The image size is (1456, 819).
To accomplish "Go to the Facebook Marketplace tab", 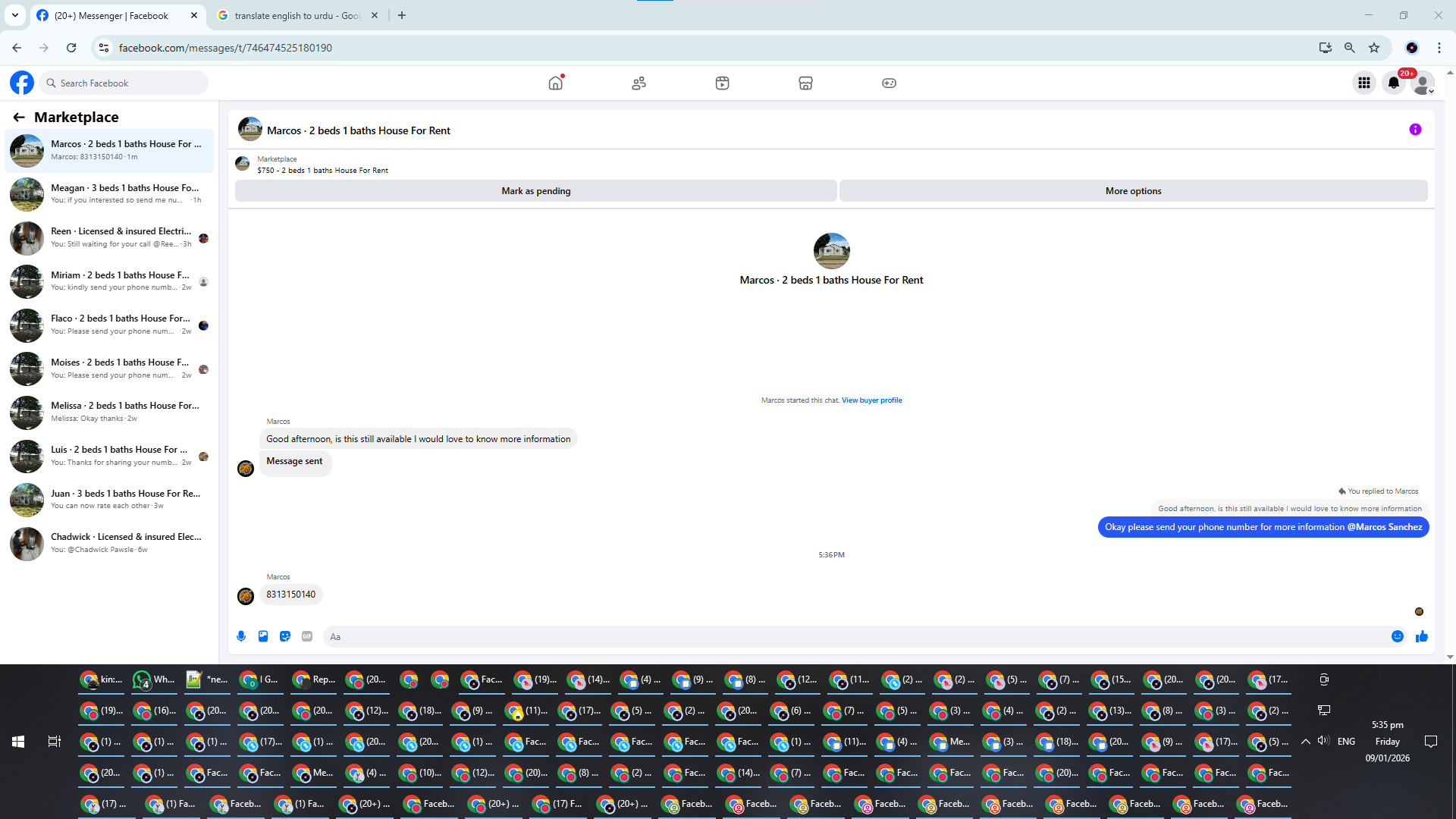I will 805,83.
